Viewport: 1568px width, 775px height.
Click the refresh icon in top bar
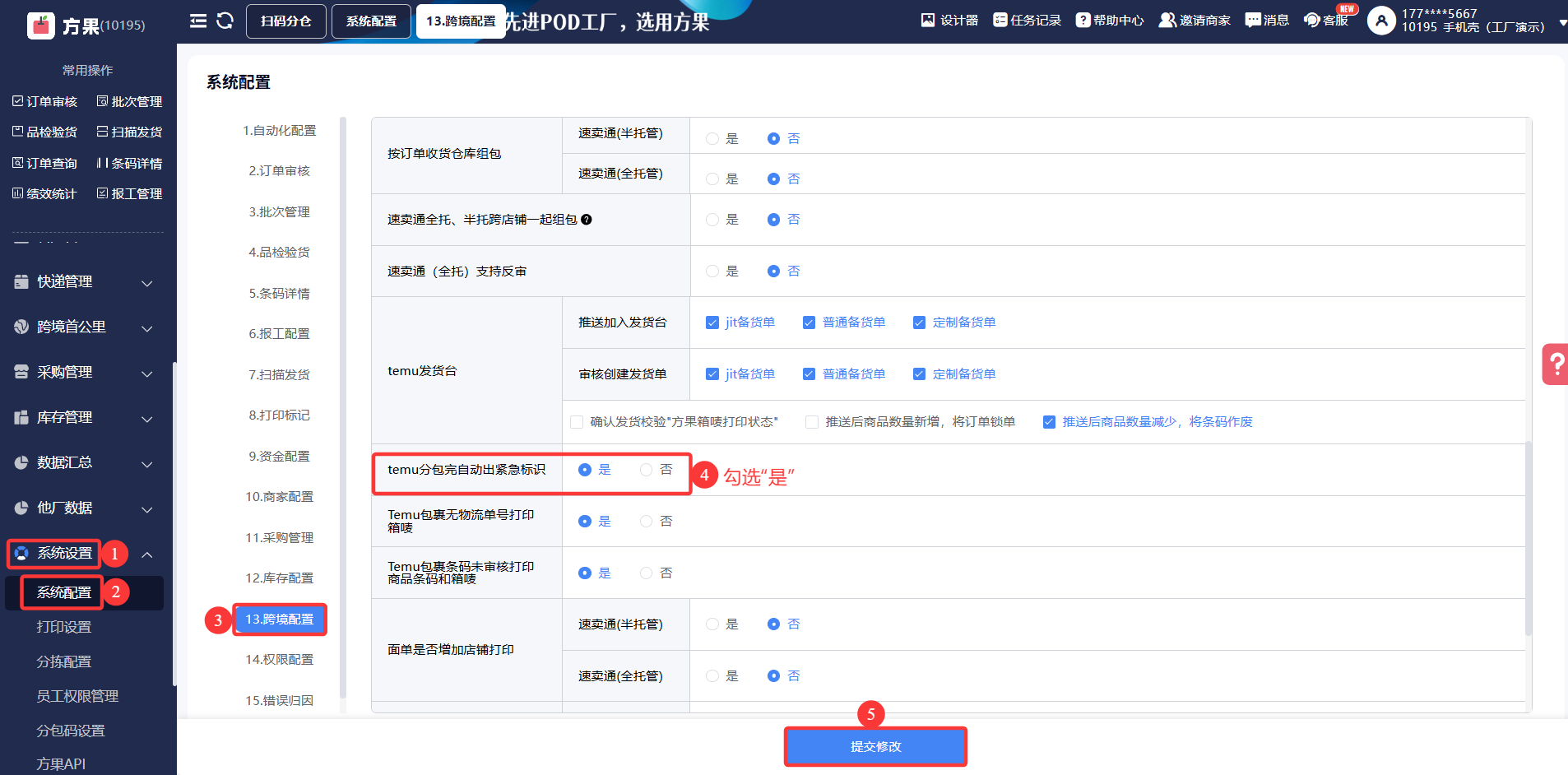click(x=225, y=21)
